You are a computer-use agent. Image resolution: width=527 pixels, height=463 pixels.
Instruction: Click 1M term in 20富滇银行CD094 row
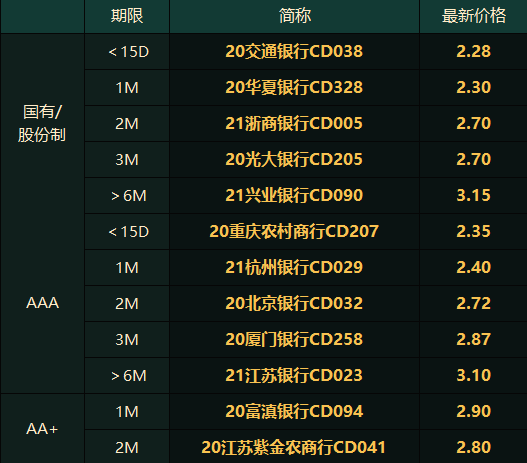127,412
